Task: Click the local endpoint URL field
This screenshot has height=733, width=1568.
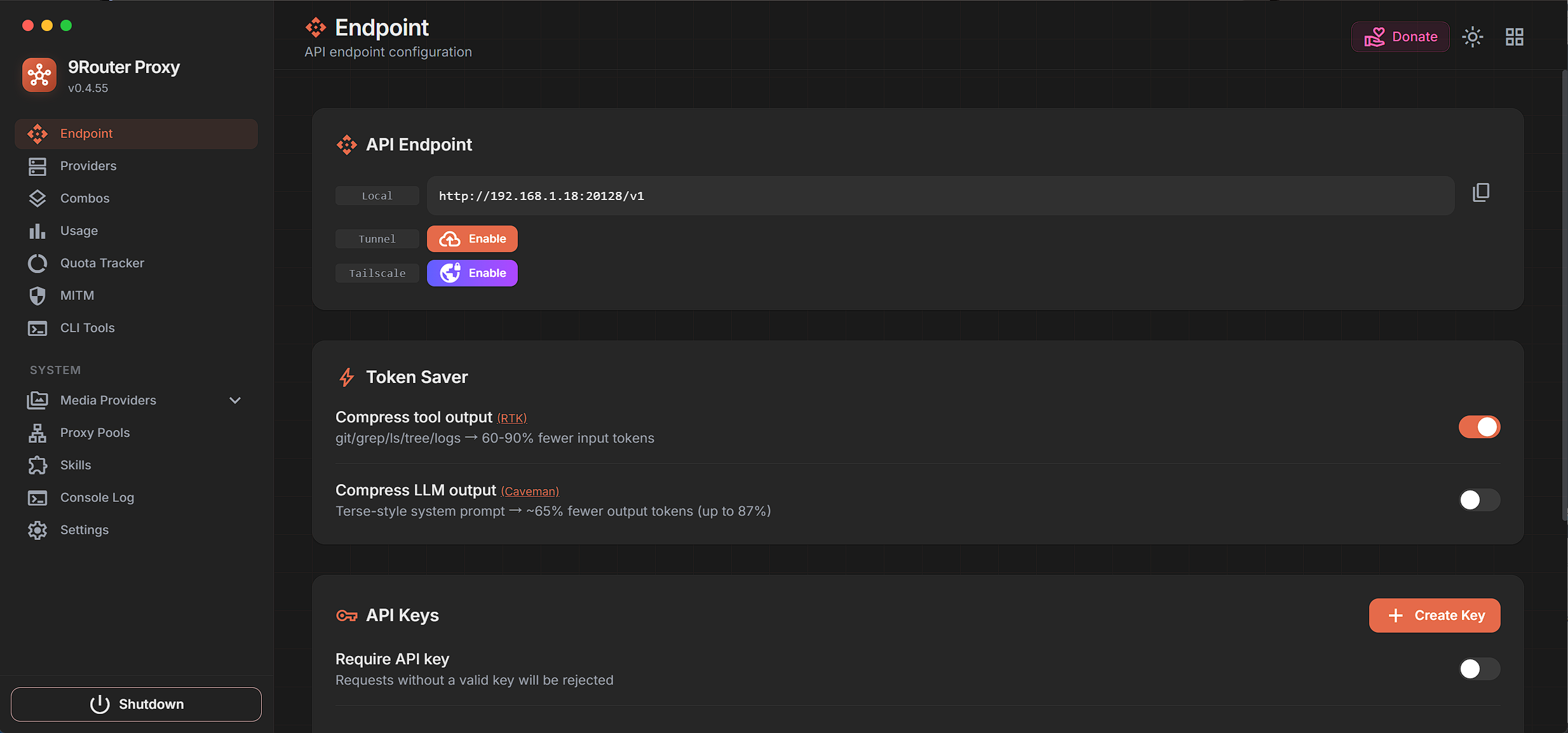Action: click(941, 196)
